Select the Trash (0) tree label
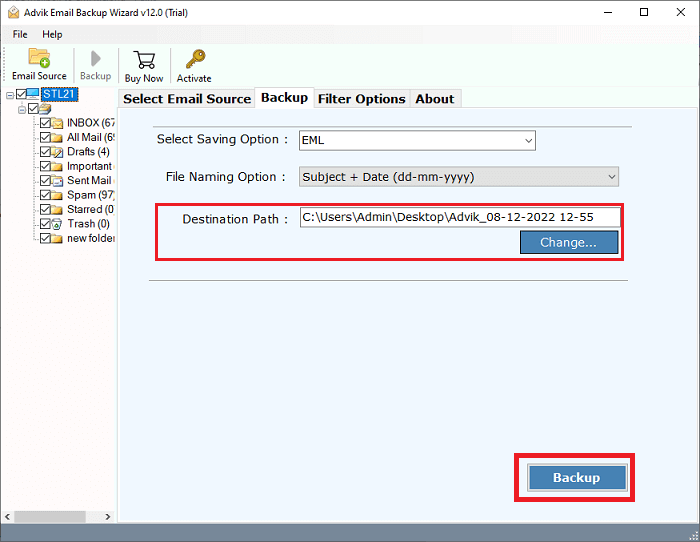The image size is (700, 542). click(x=88, y=224)
